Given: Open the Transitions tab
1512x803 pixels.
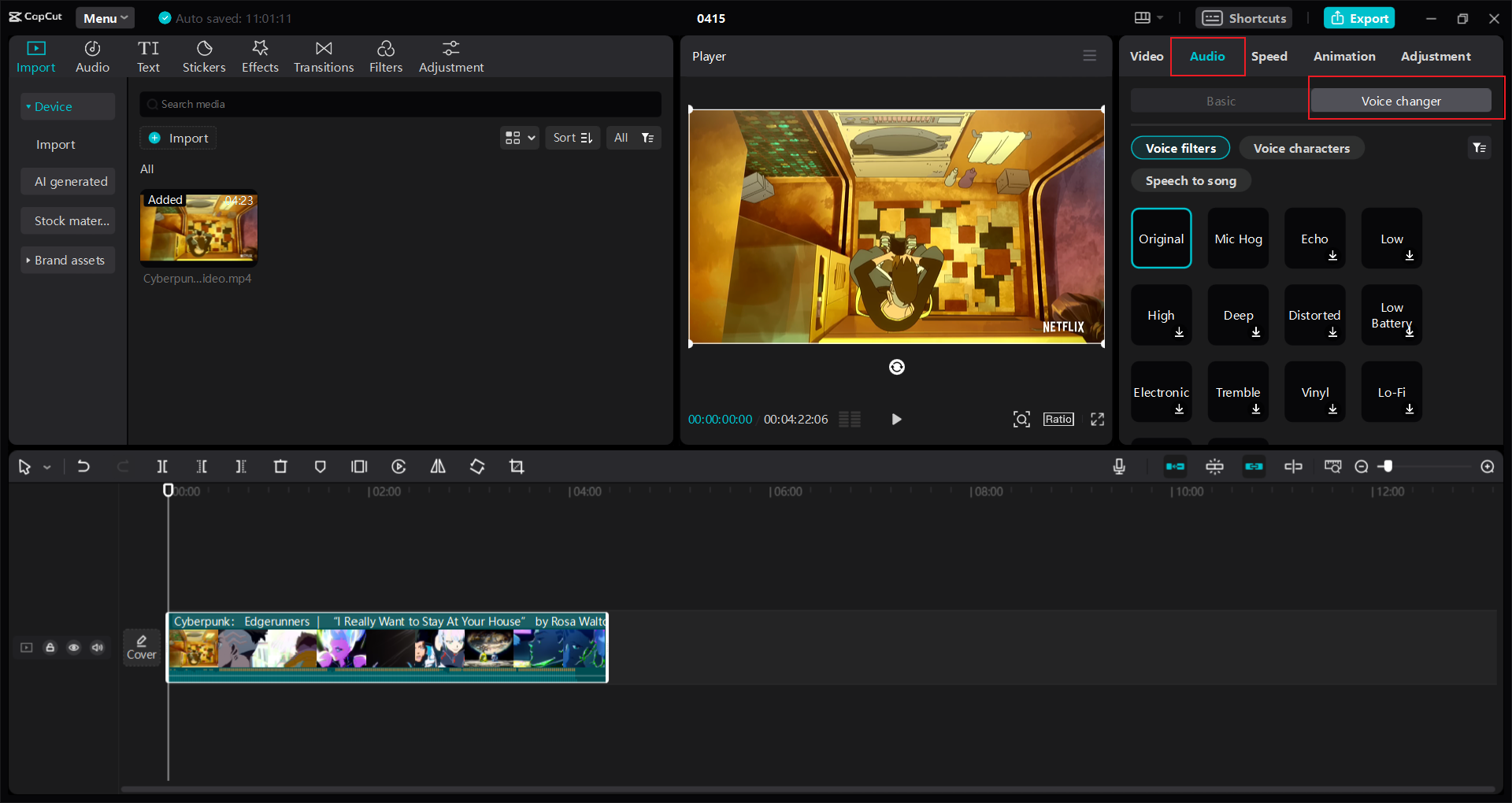Looking at the screenshot, I should 324,57.
